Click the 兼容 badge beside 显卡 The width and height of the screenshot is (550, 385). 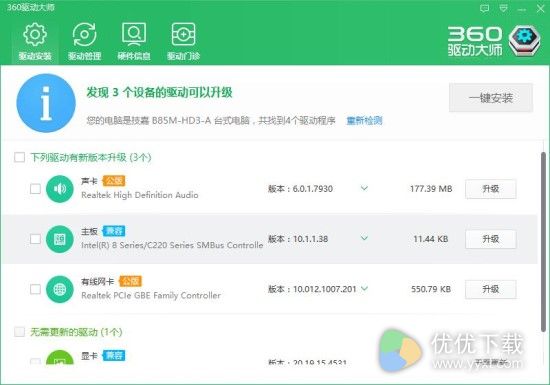114,356
